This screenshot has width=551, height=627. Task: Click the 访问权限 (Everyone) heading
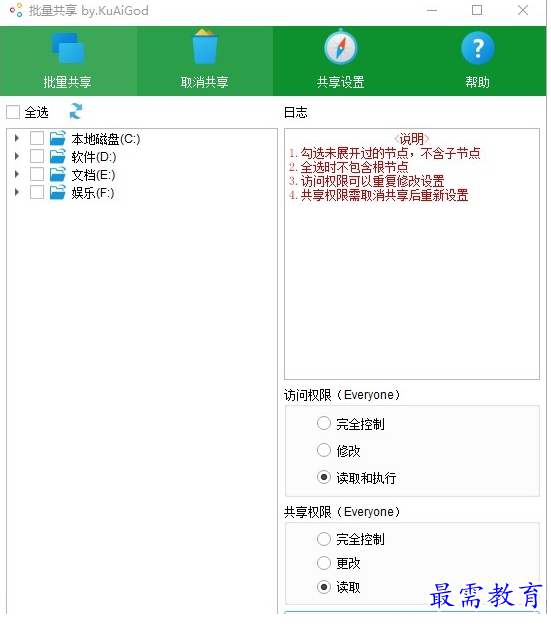(x=342, y=395)
